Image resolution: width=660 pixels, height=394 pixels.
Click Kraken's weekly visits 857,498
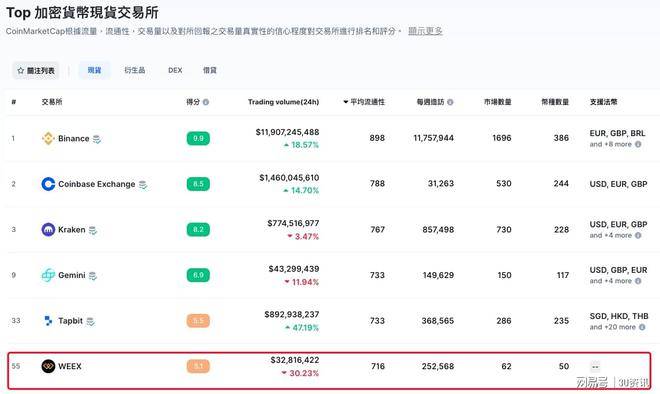pyautogui.click(x=438, y=229)
